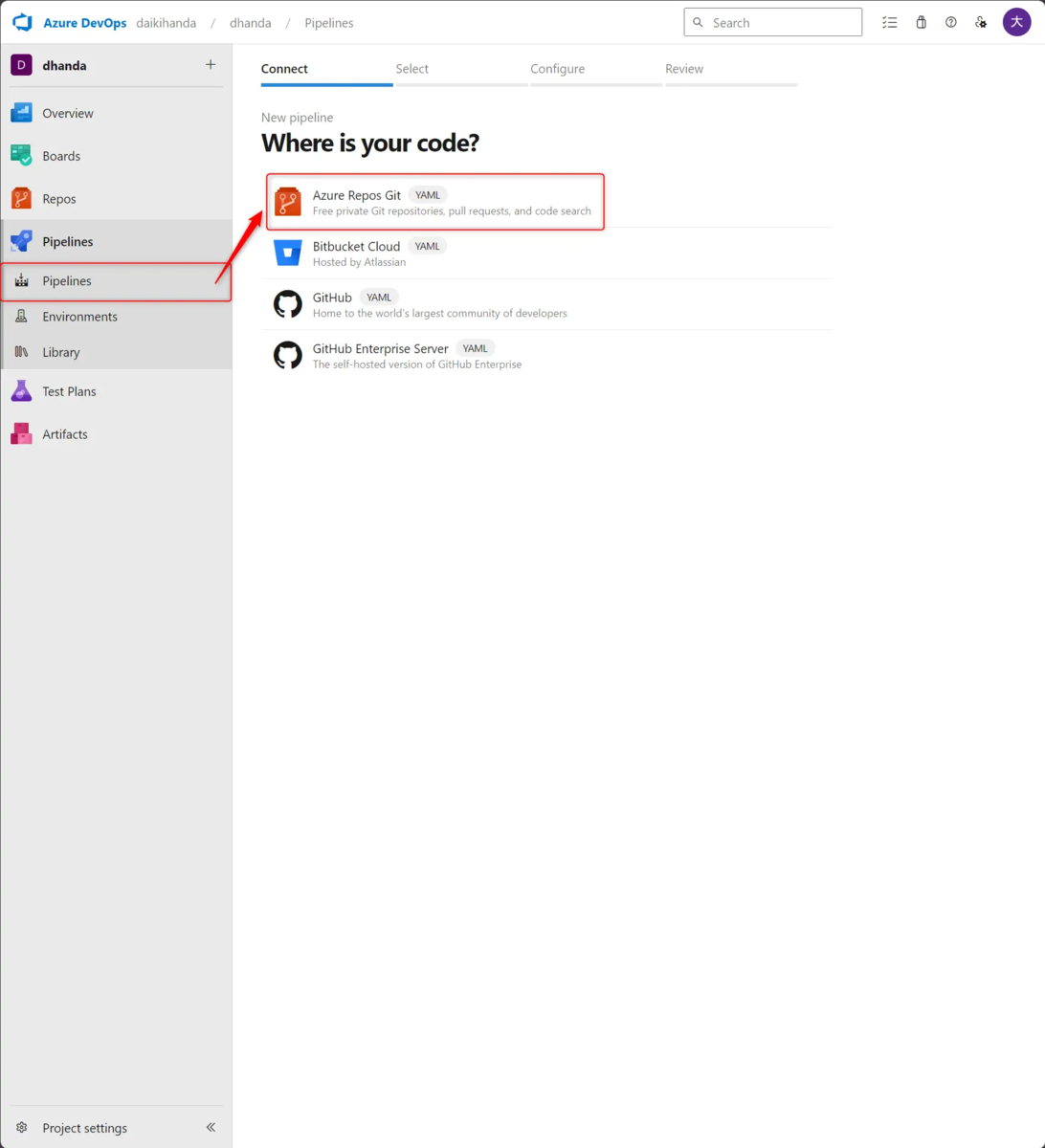Click YAML badge next to GitHub Enterprise Server
1045x1148 pixels.
coord(475,348)
